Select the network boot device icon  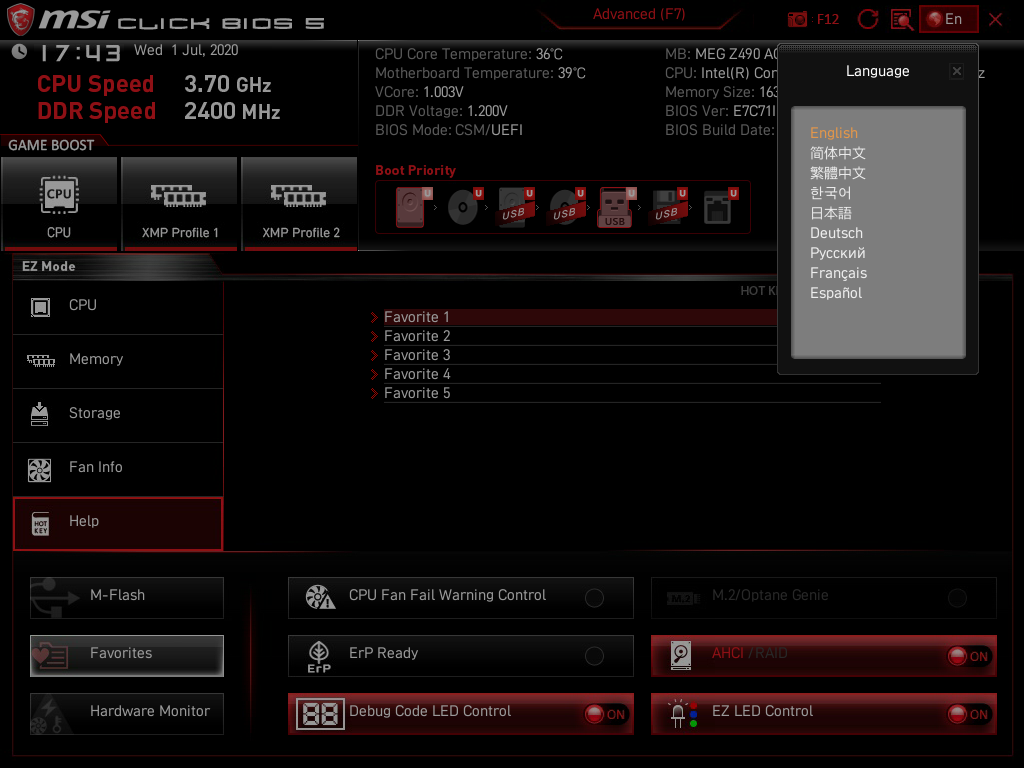[719, 207]
